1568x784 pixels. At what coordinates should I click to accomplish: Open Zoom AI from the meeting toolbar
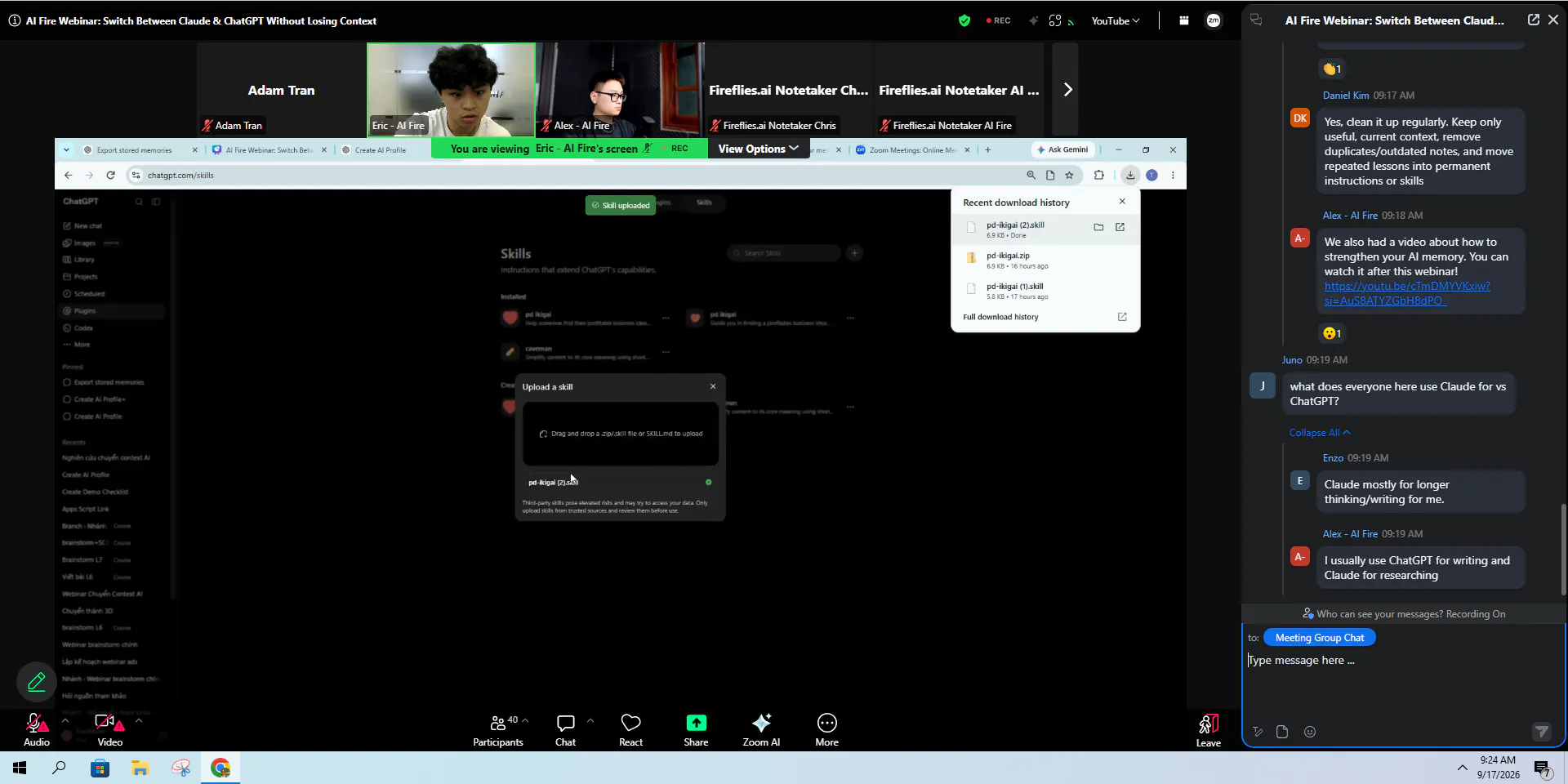(x=761, y=729)
